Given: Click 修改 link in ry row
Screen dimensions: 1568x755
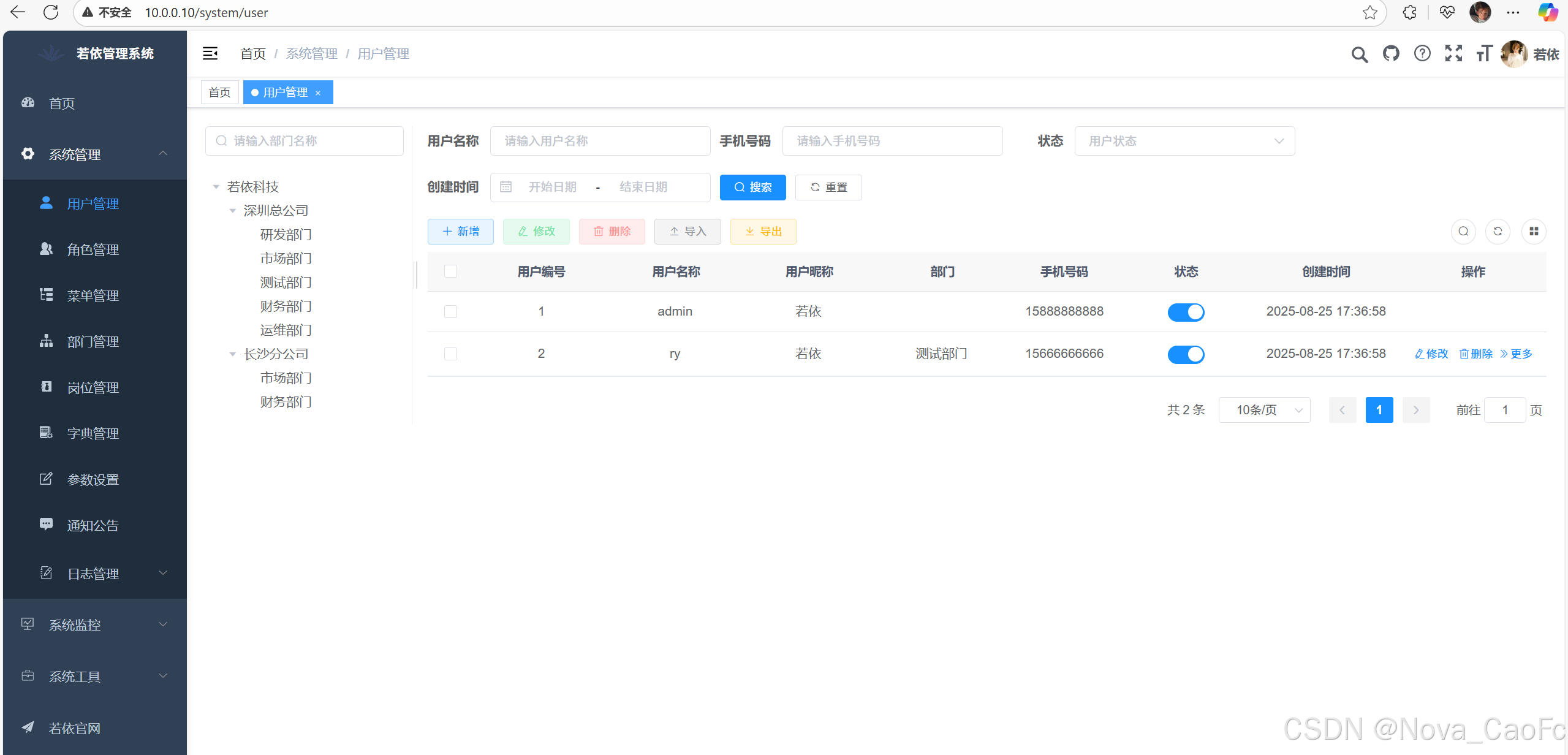Looking at the screenshot, I should [1431, 354].
